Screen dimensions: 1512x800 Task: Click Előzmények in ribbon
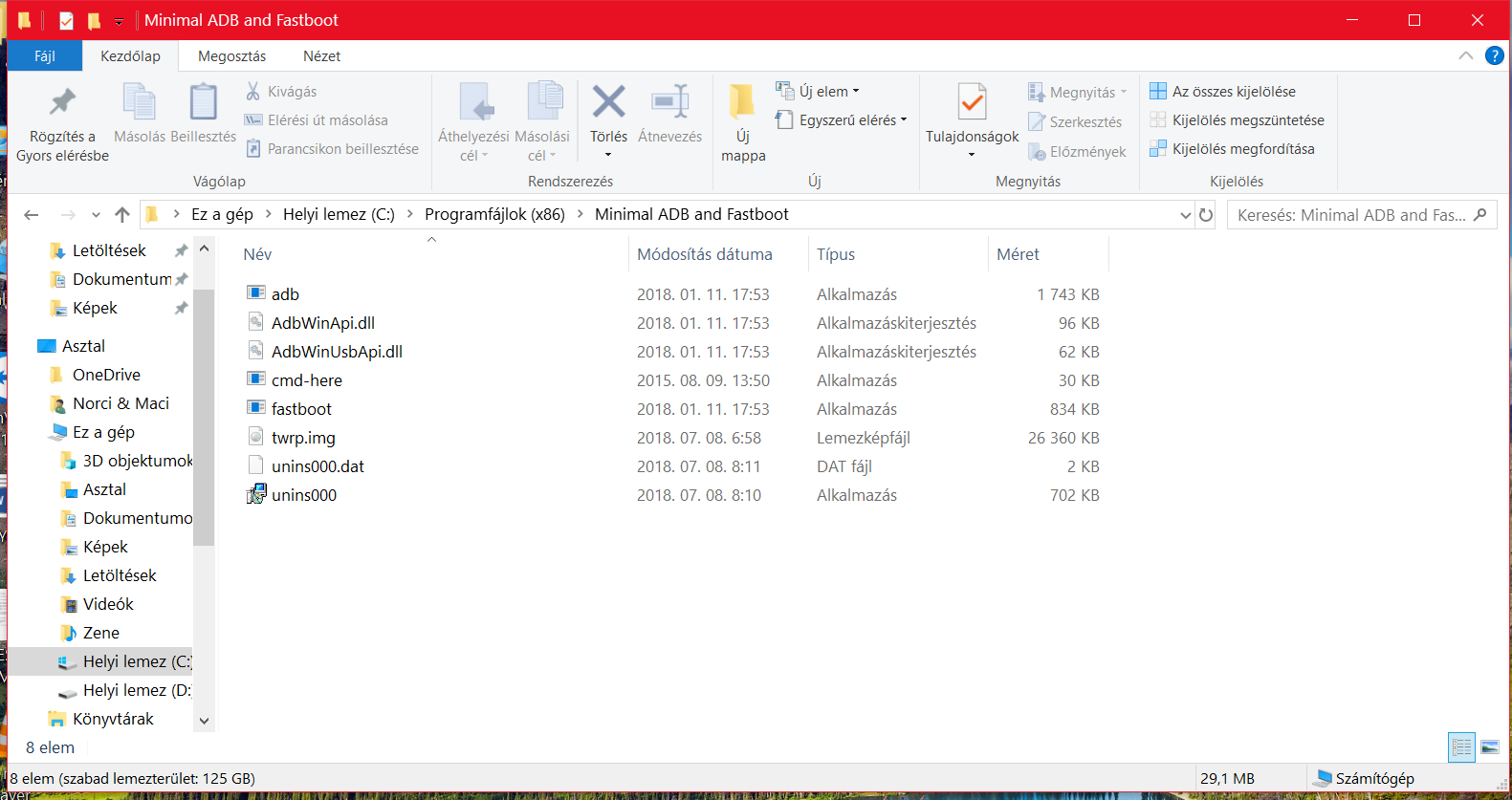pos(1077,151)
